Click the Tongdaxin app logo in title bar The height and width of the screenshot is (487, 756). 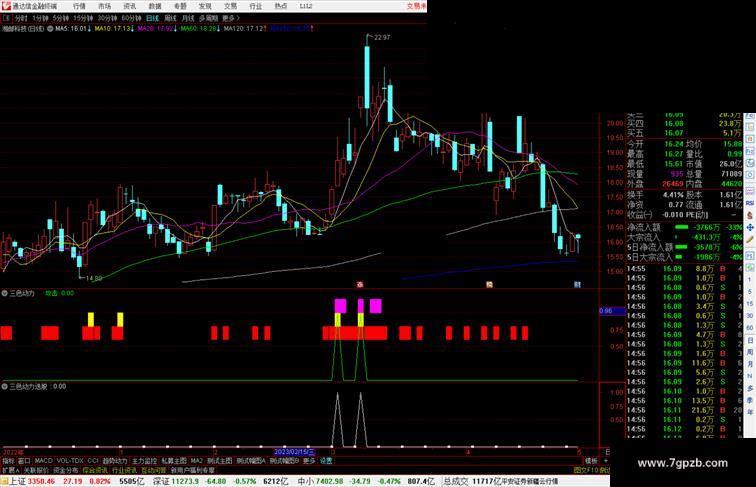click(6, 6)
